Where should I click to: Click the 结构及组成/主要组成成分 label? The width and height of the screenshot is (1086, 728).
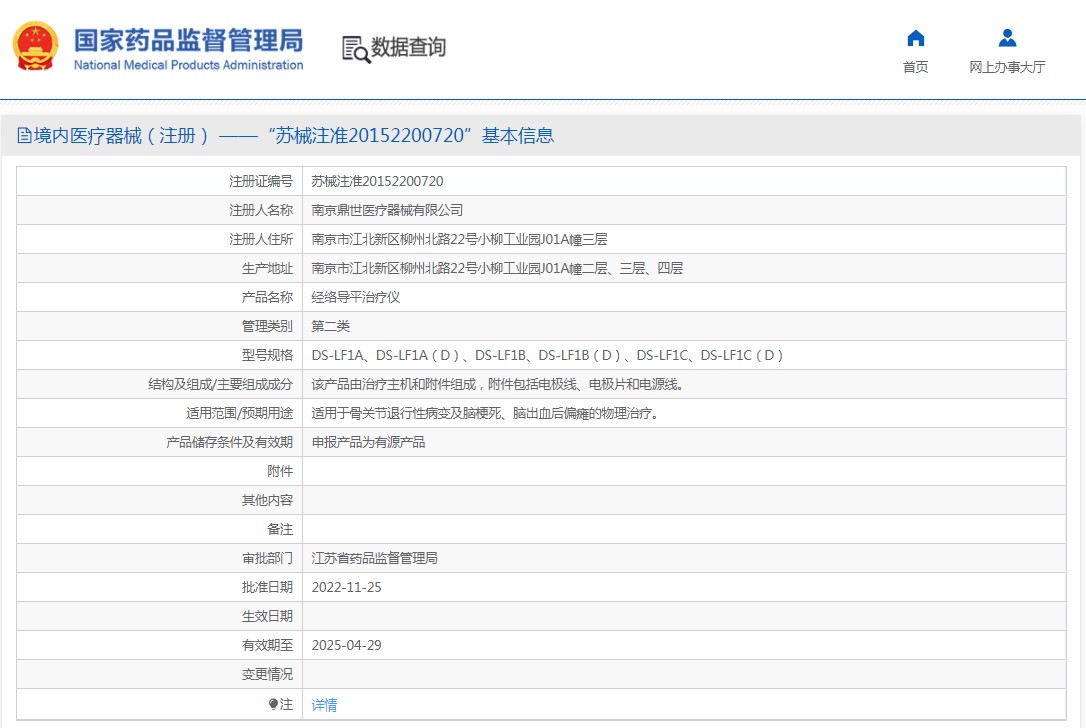click(x=220, y=384)
